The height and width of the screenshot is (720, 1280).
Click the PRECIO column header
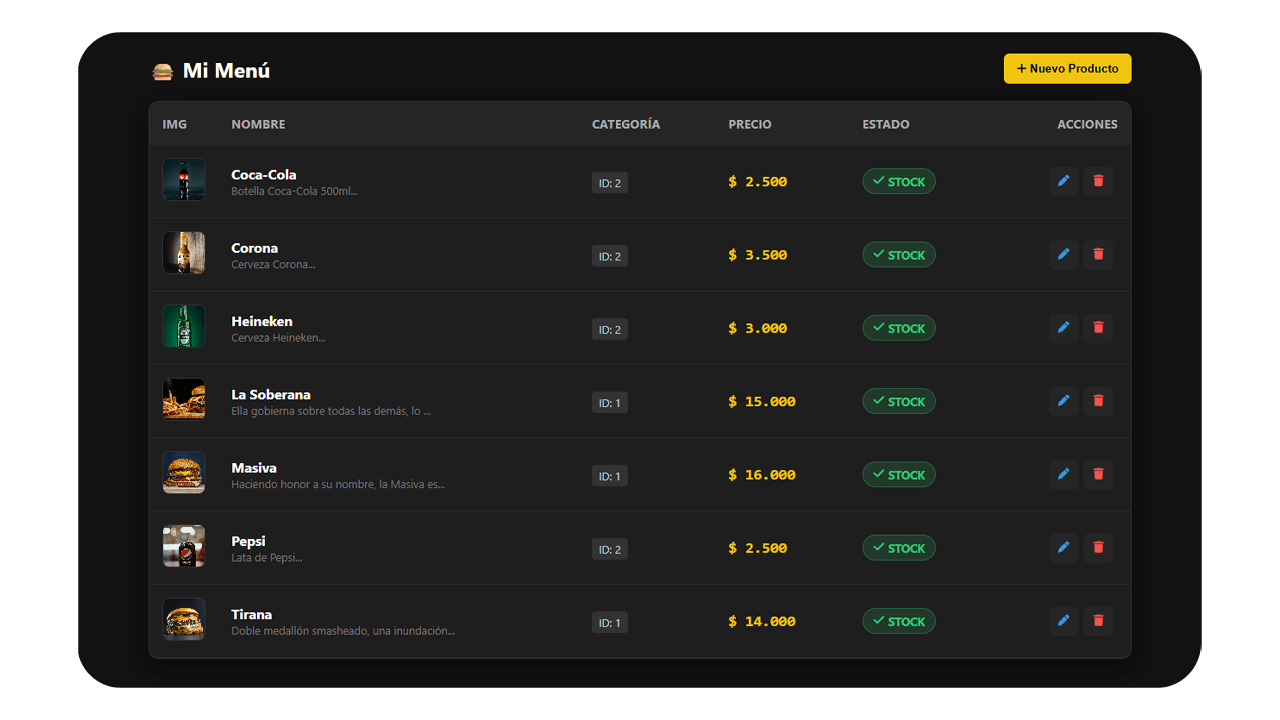[x=749, y=125]
